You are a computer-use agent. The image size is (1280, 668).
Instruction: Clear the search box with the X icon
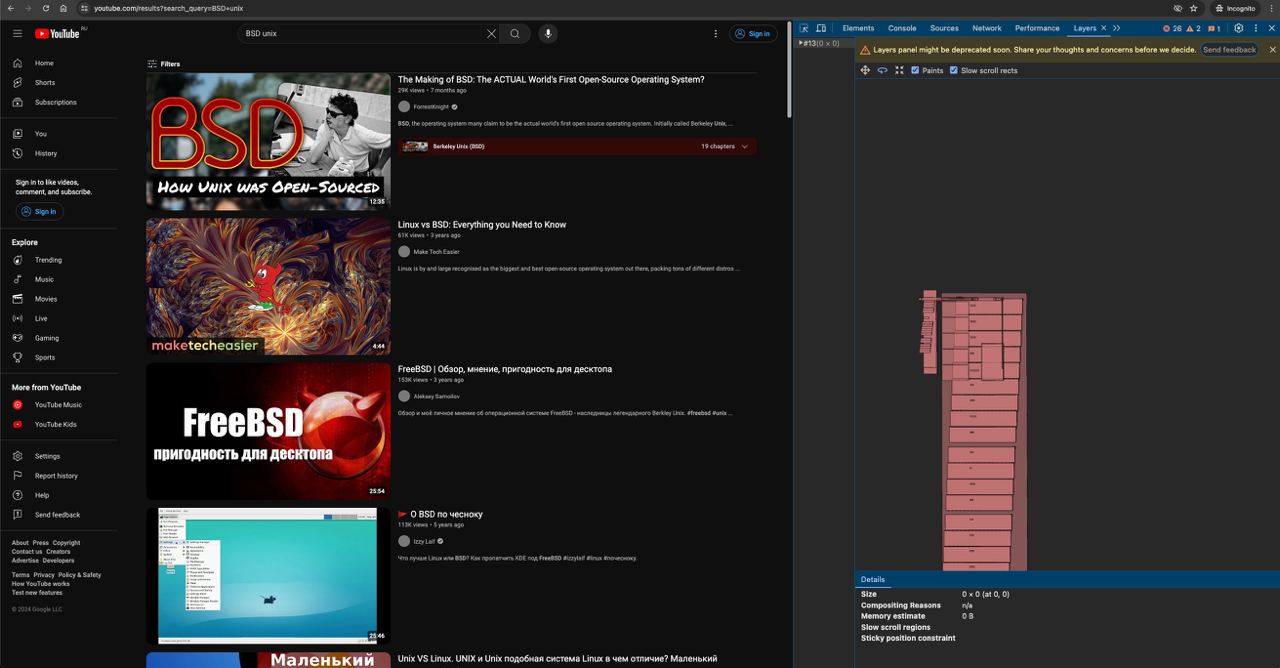491,33
